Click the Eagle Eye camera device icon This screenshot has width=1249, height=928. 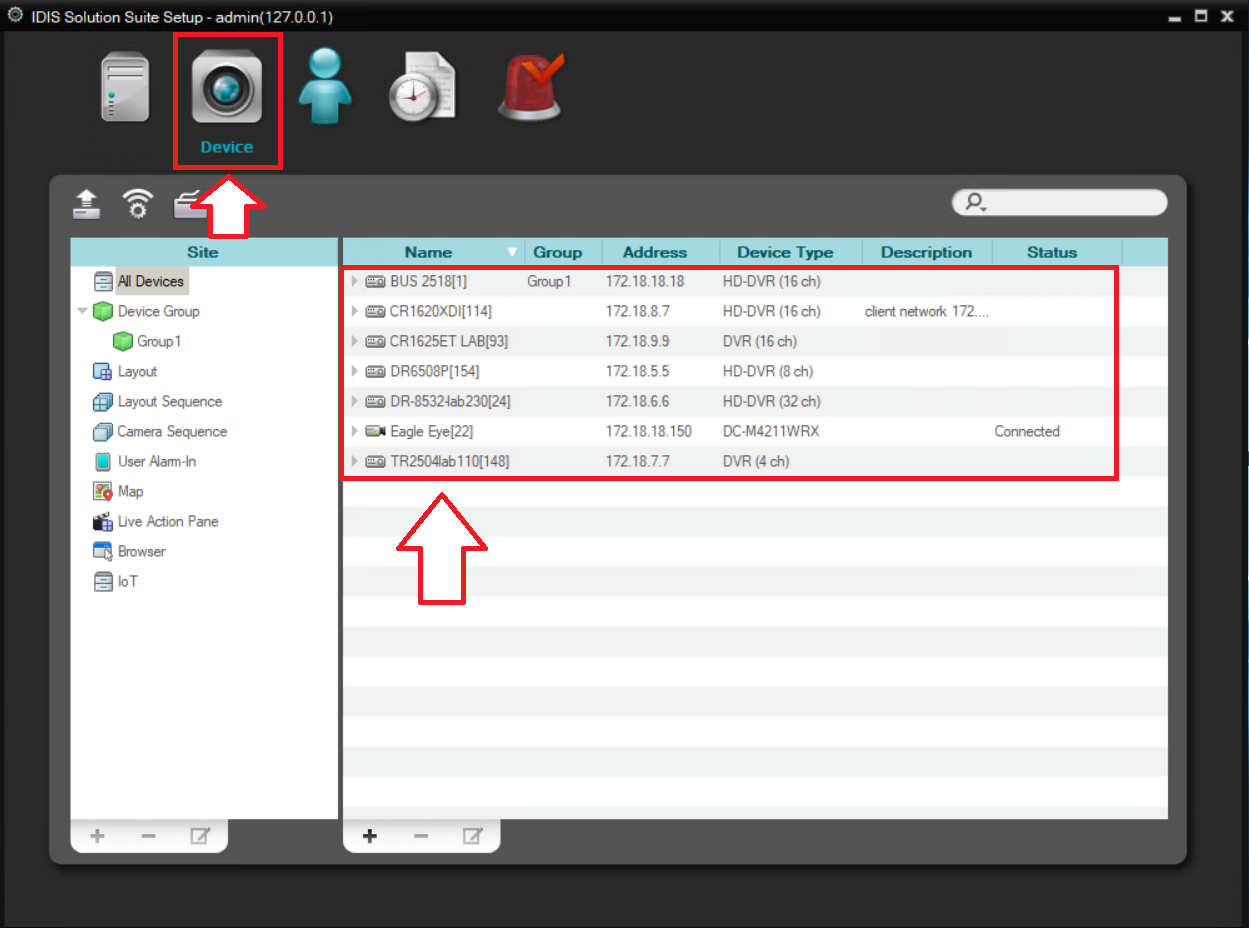[x=375, y=431]
